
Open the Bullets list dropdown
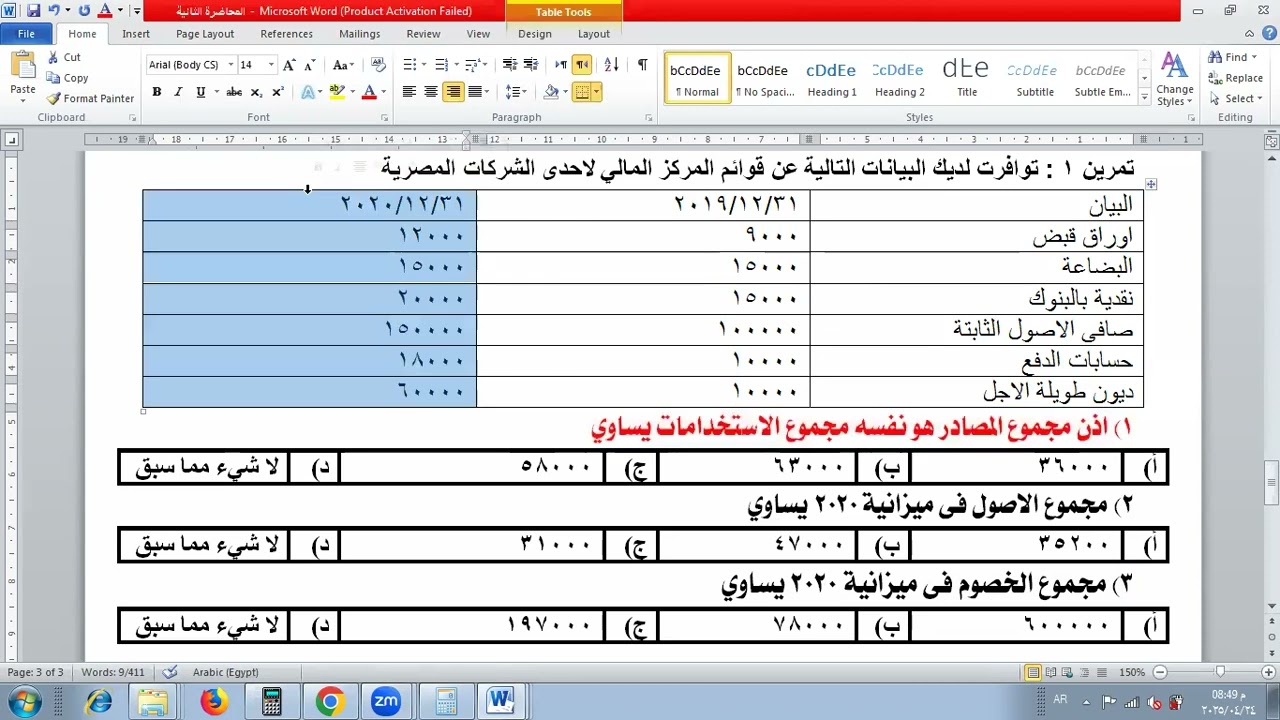(423, 65)
